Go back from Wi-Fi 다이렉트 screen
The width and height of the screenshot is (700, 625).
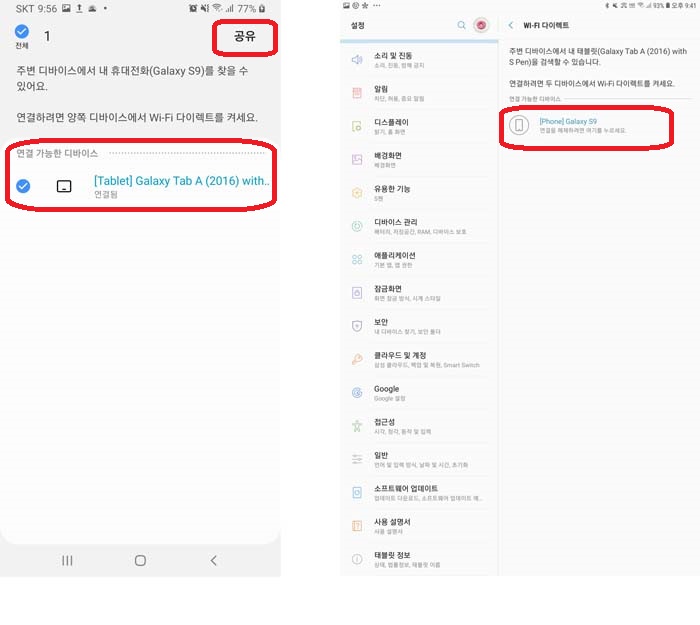[511, 25]
